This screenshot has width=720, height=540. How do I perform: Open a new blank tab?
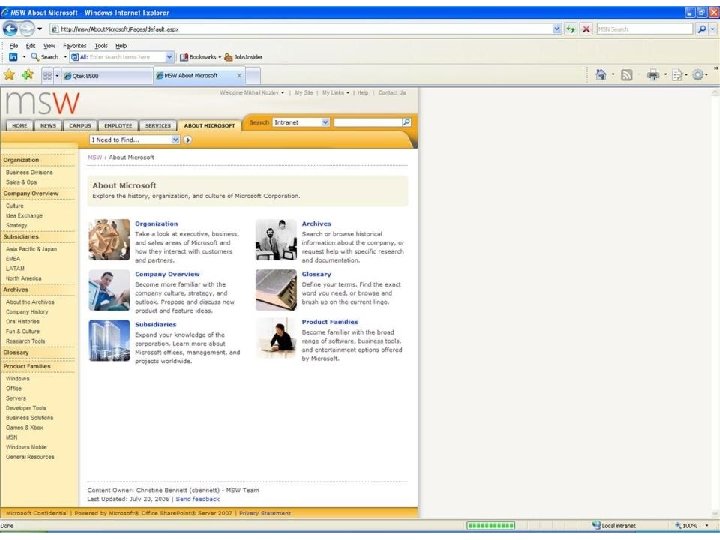253,76
